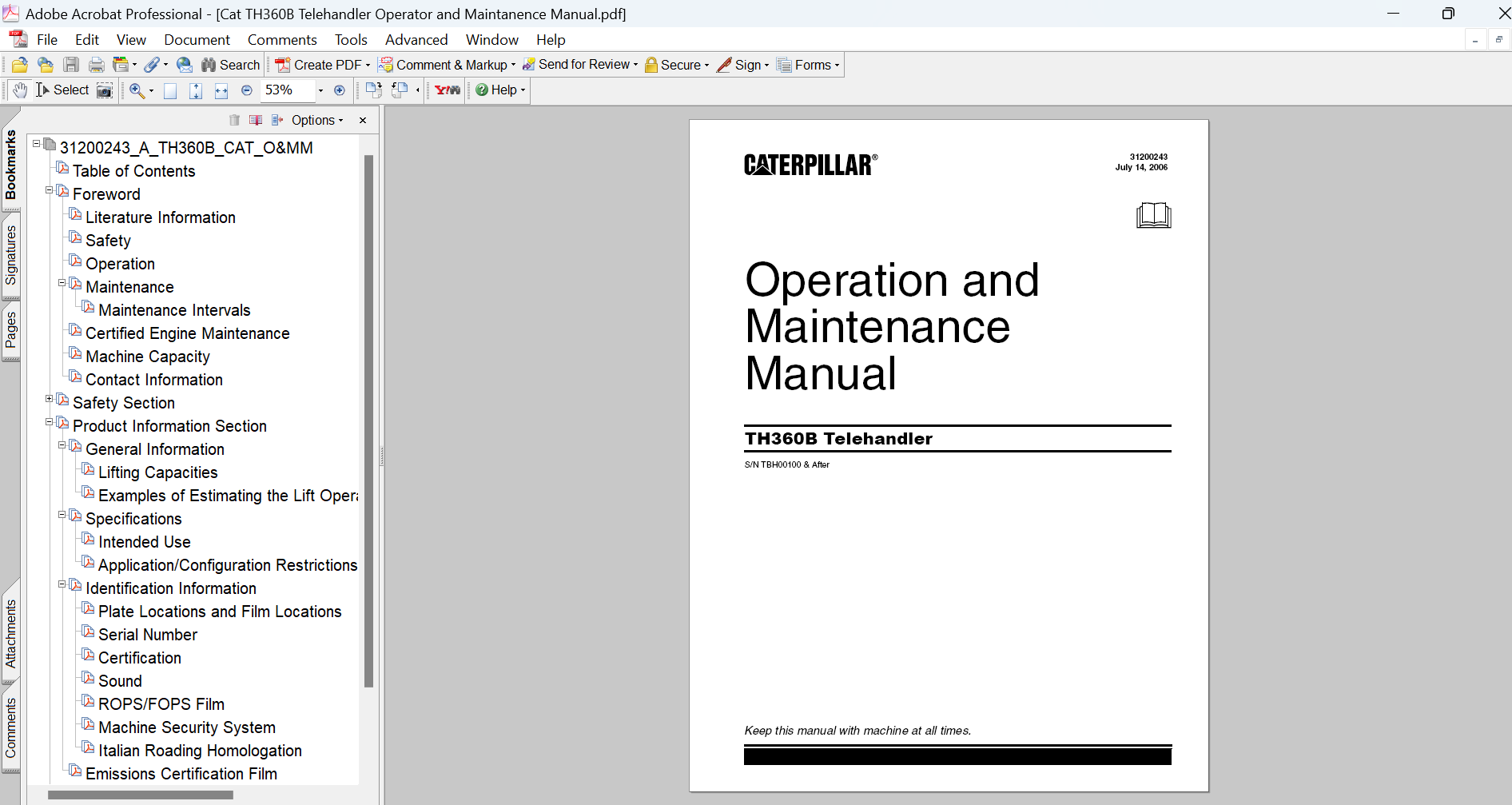The width and height of the screenshot is (1512, 805).
Task: Click the Organizer icon in toolbar
Action: (121, 65)
